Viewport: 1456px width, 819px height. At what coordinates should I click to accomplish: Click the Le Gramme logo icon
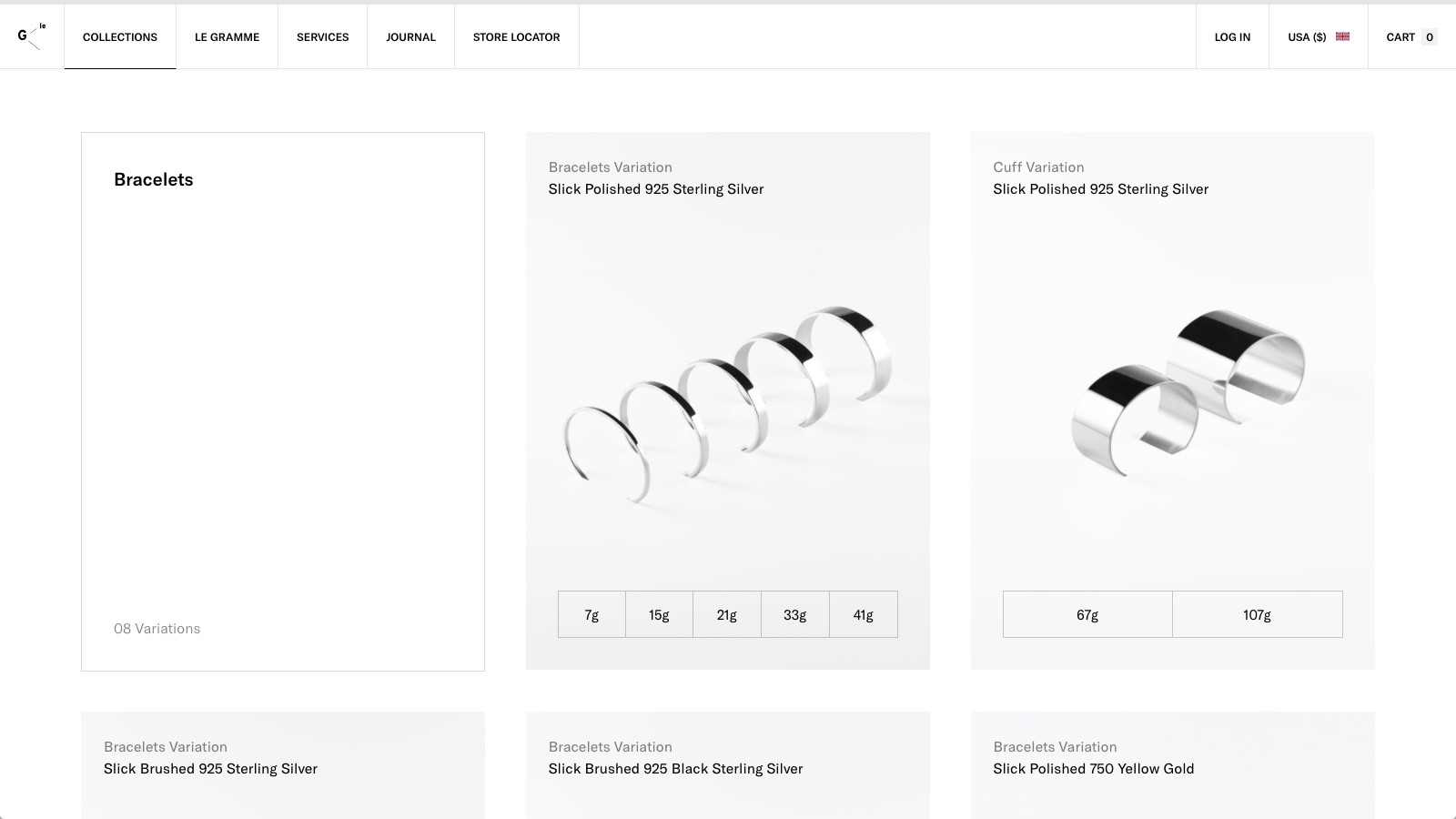31,36
